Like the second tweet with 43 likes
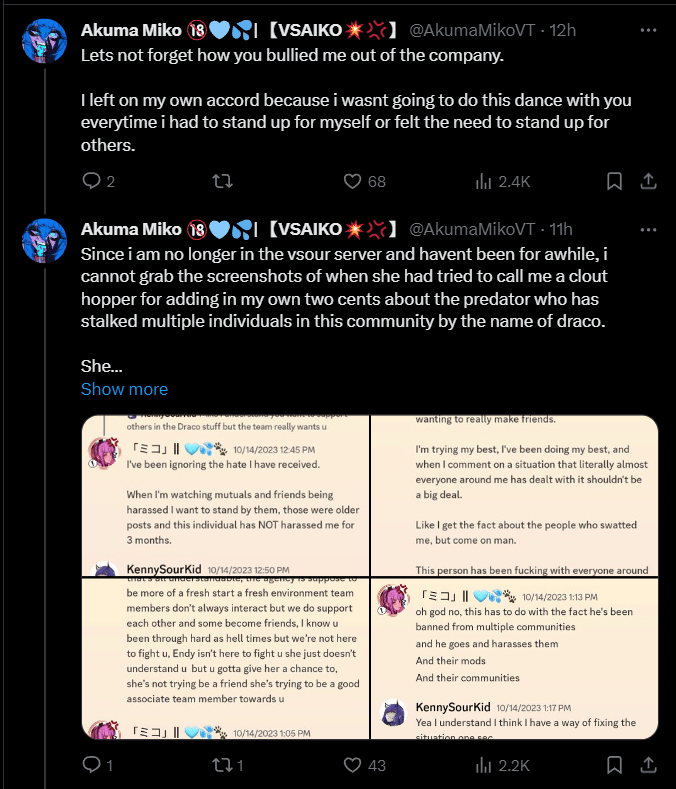 pyautogui.click(x=364, y=765)
